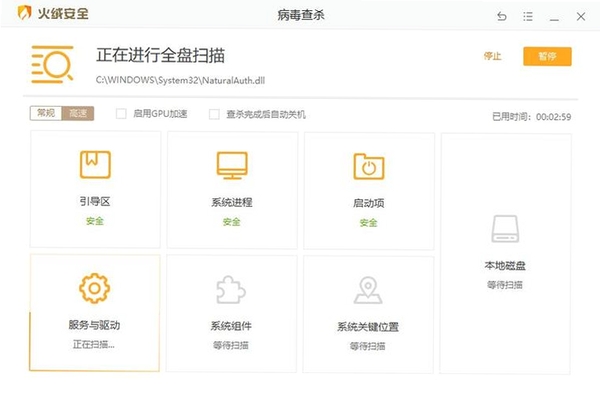Viewport: 600px width, 395px height.
Task: Click the 等待扫描 status under 系统组件
Action: [231, 345]
